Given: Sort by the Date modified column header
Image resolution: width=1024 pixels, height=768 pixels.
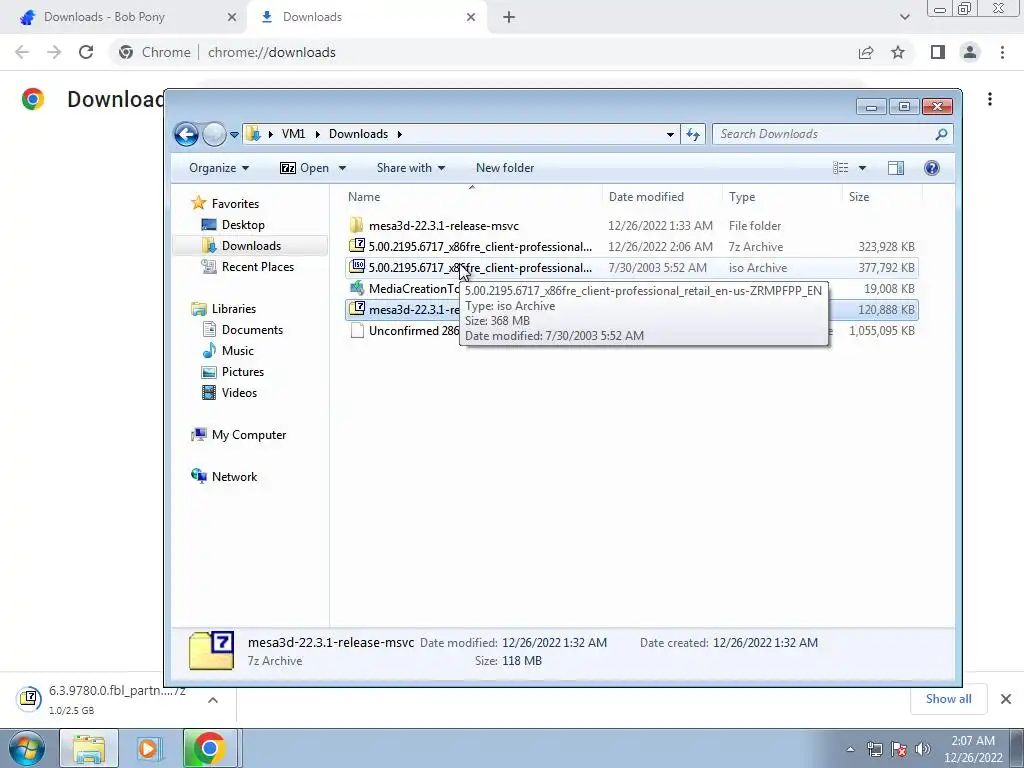Looking at the screenshot, I should 662,197.
